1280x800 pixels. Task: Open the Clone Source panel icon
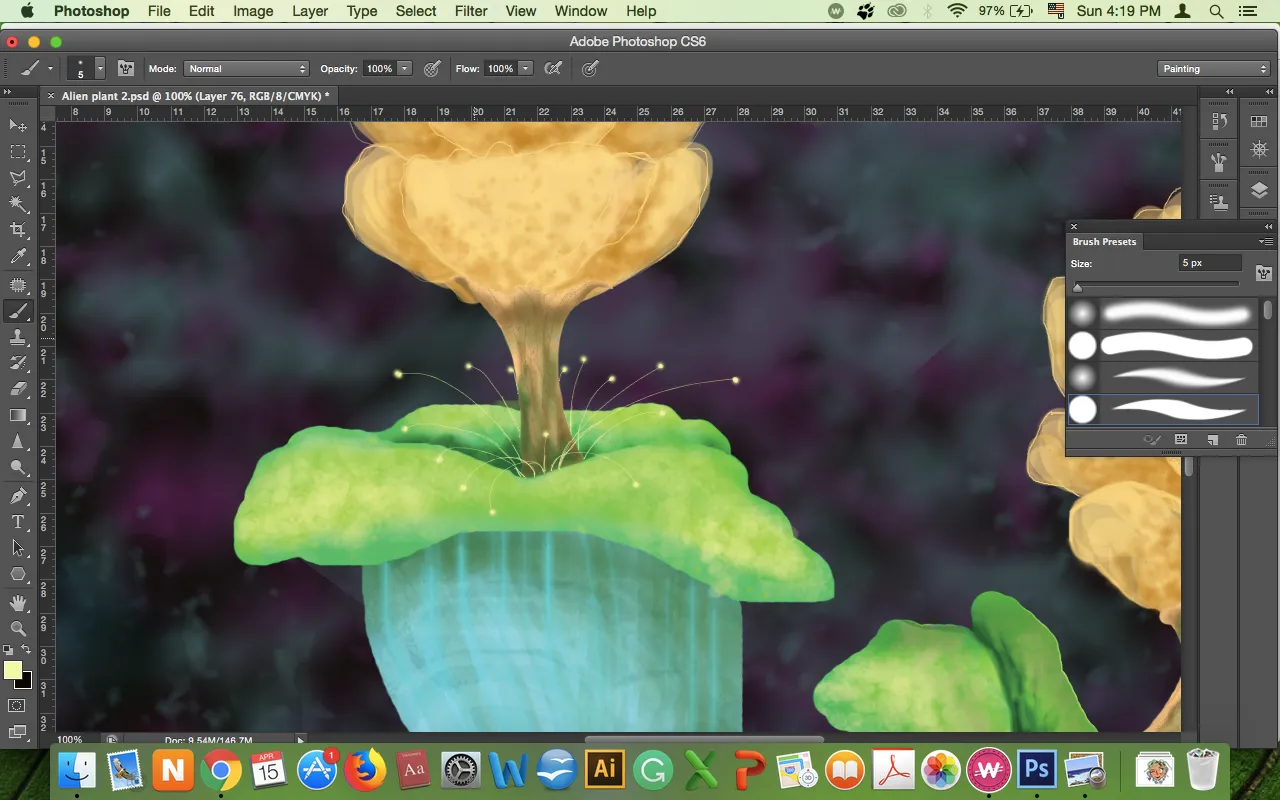tap(1219, 202)
